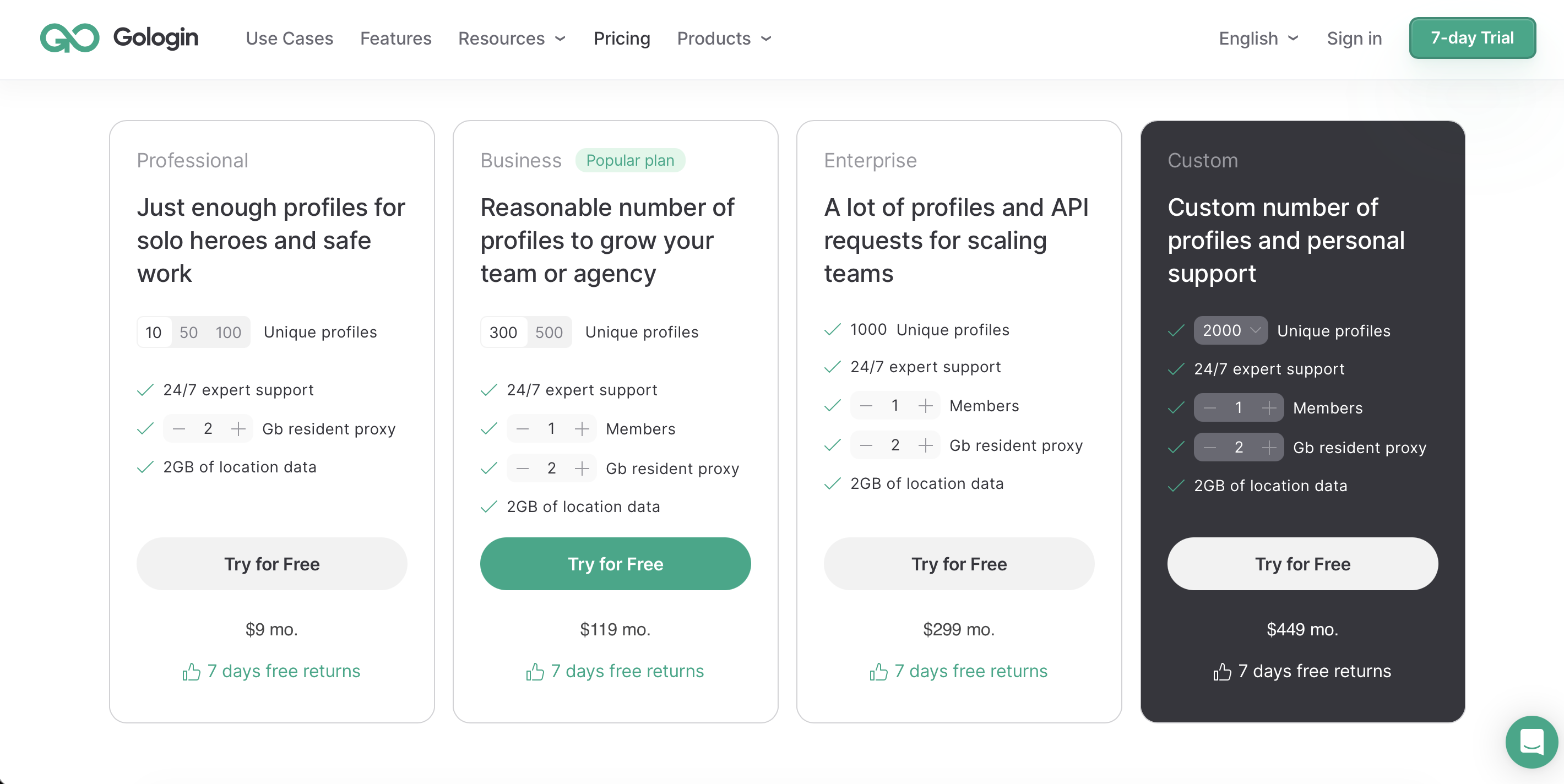Image resolution: width=1564 pixels, height=784 pixels.
Task: Select 100 unique profiles option
Action: 229,333
